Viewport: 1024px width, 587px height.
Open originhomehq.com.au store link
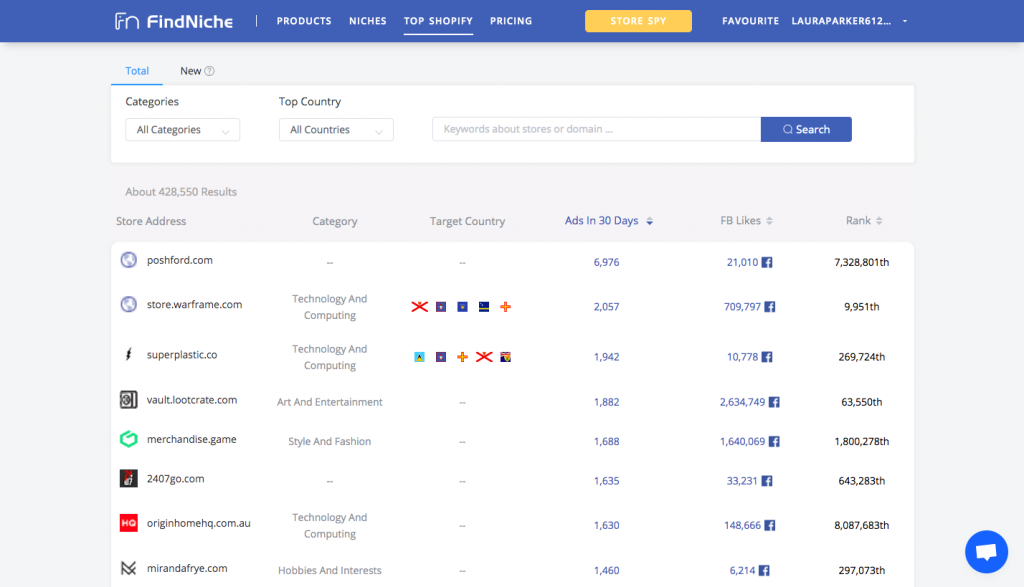[199, 523]
